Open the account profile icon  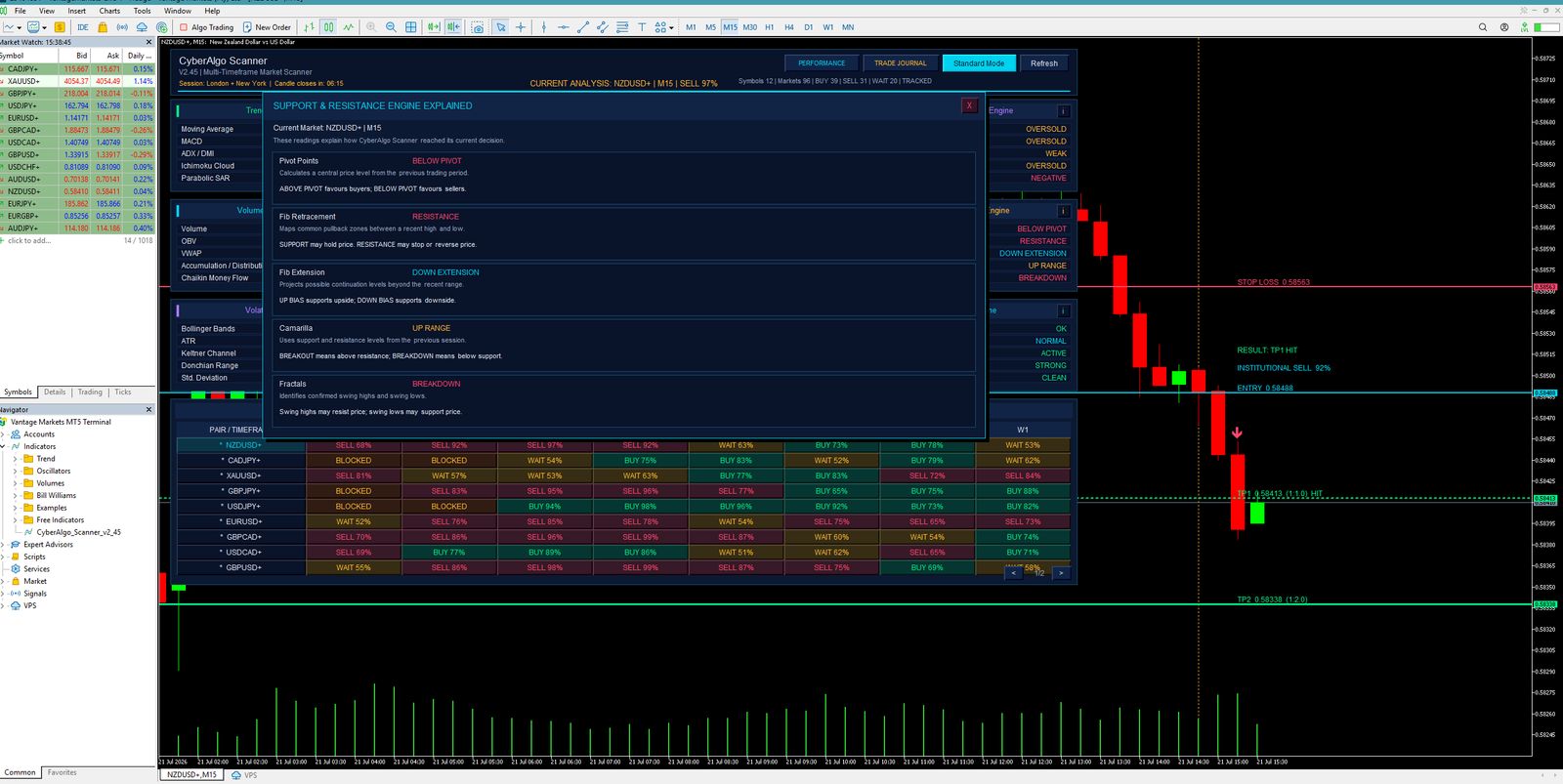pyautogui.click(x=1504, y=27)
